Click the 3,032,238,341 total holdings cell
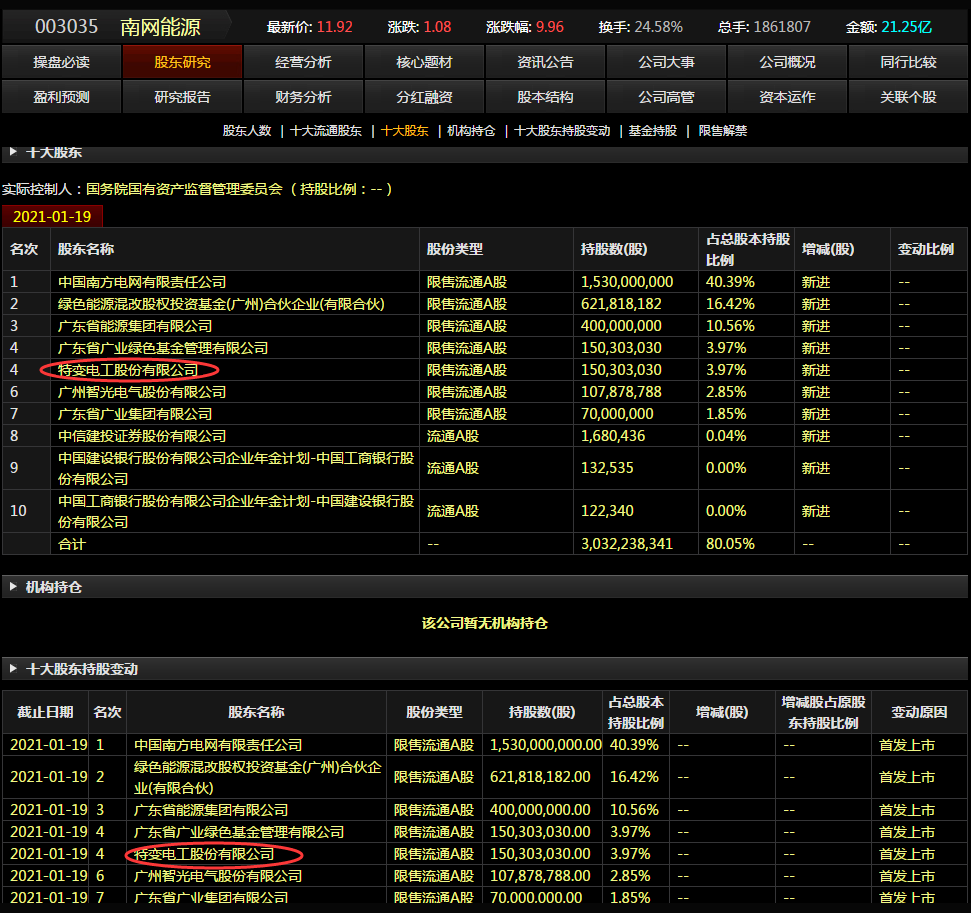 (x=627, y=544)
